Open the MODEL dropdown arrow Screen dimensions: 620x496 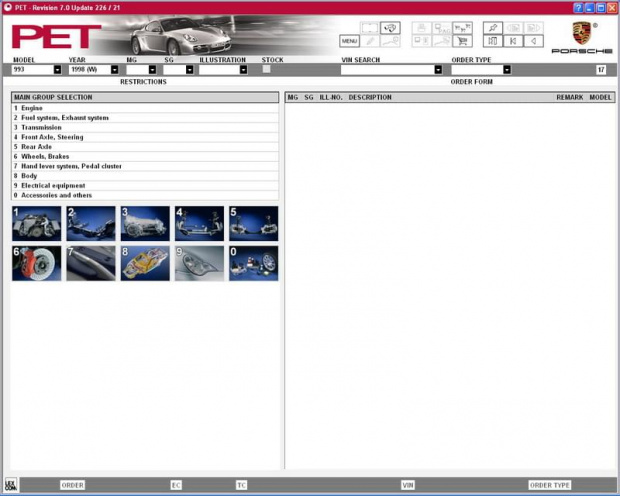point(57,70)
